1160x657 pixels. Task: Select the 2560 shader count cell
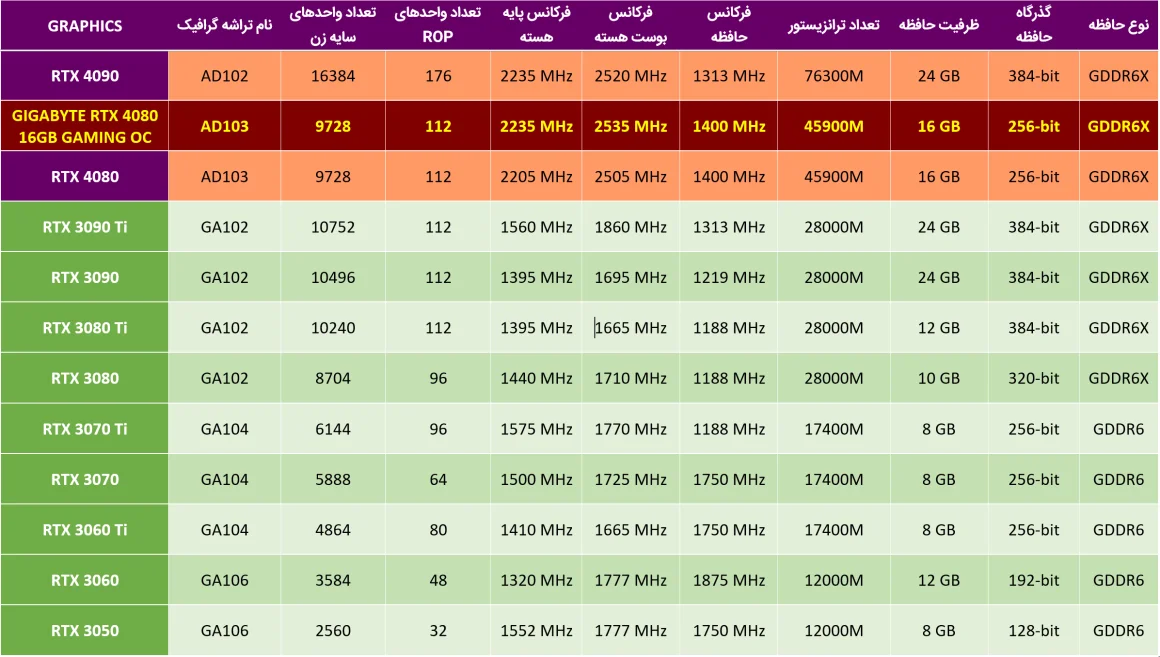(x=333, y=630)
